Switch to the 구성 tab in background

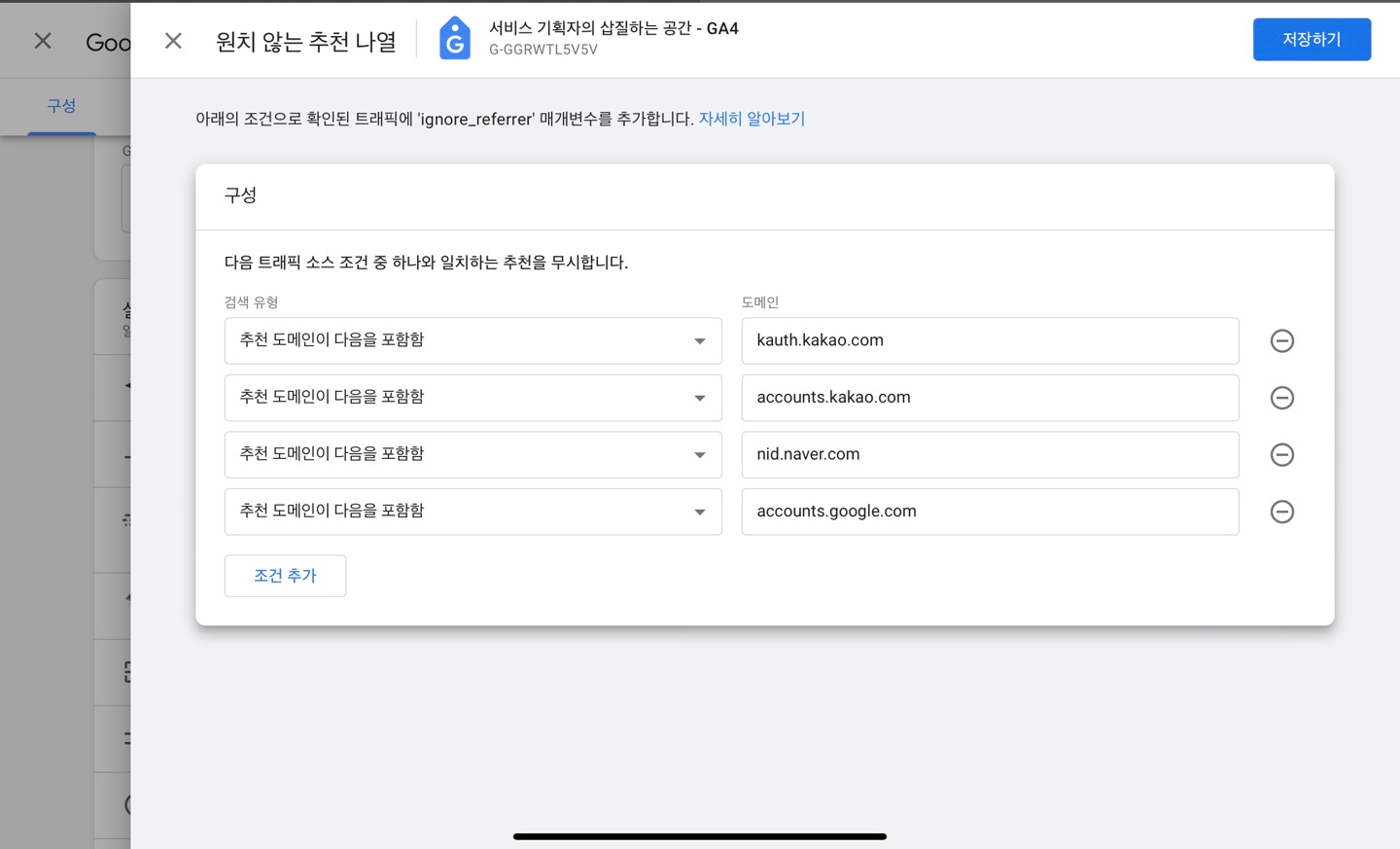pyautogui.click(x=61, y=105)
